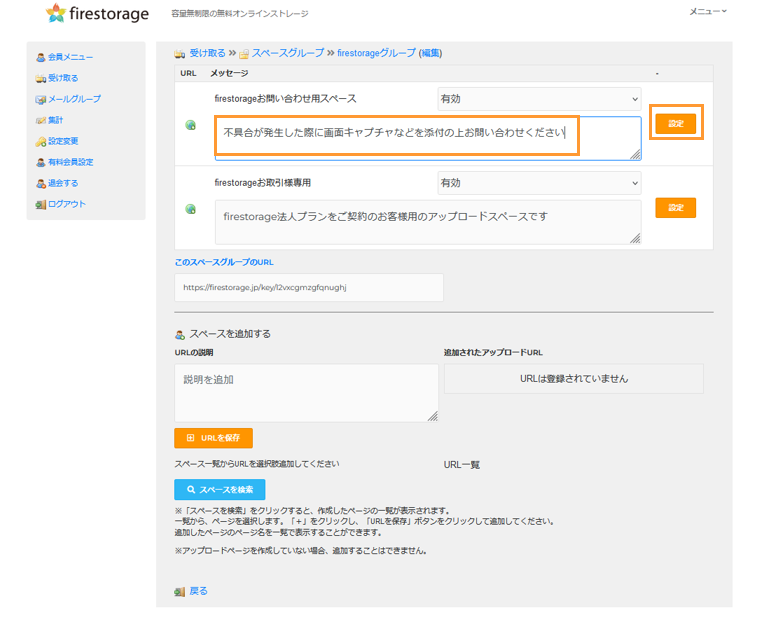The height and width of the screenshot is (621, 762).
Task: Follow the firestorageグループ breadcrumb link
Action: (x=377, y=53)
